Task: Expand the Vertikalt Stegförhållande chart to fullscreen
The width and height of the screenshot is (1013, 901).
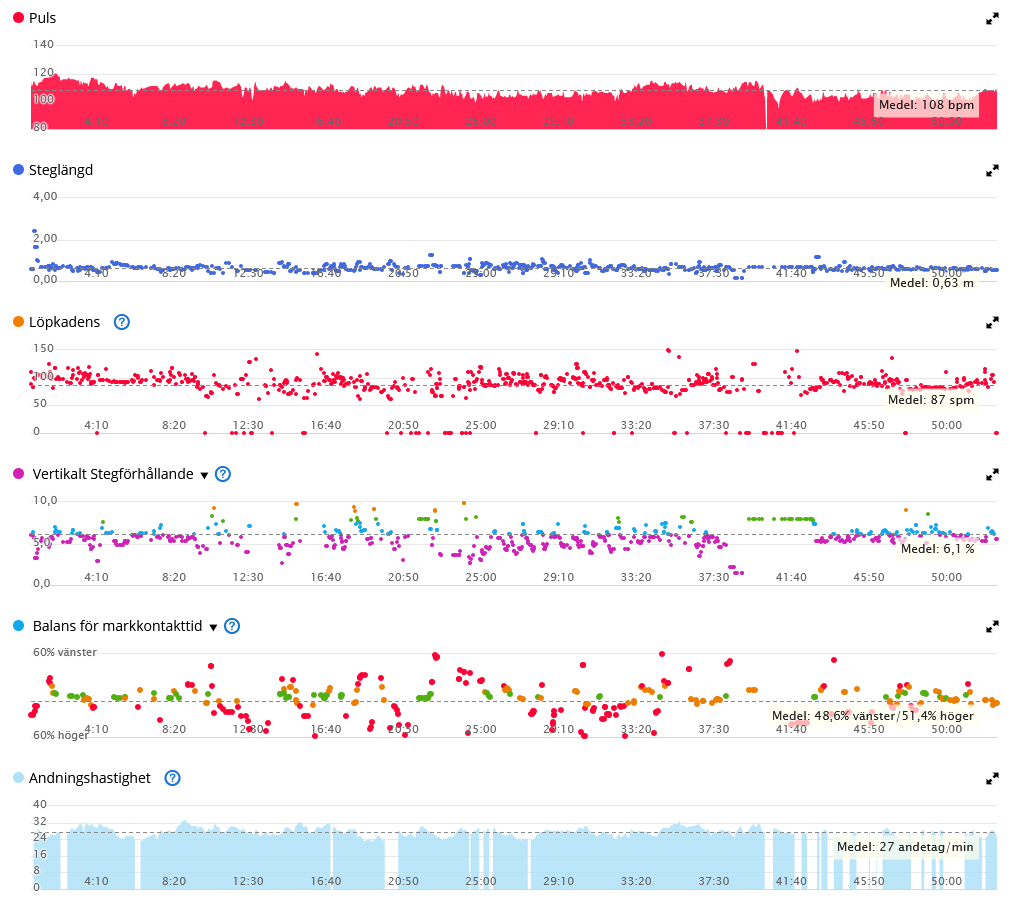Action: [x=992, y=475]
